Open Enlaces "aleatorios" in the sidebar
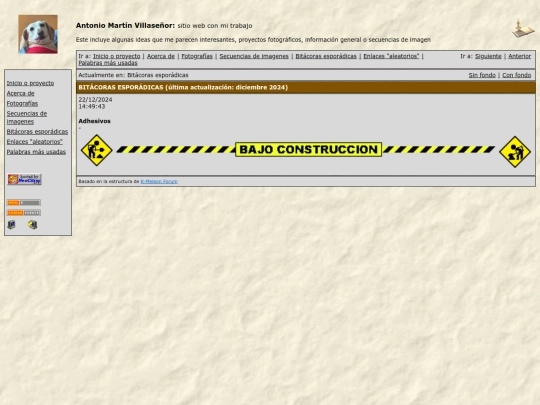This screenshot has height=405, width=540. tap(34, 142)
